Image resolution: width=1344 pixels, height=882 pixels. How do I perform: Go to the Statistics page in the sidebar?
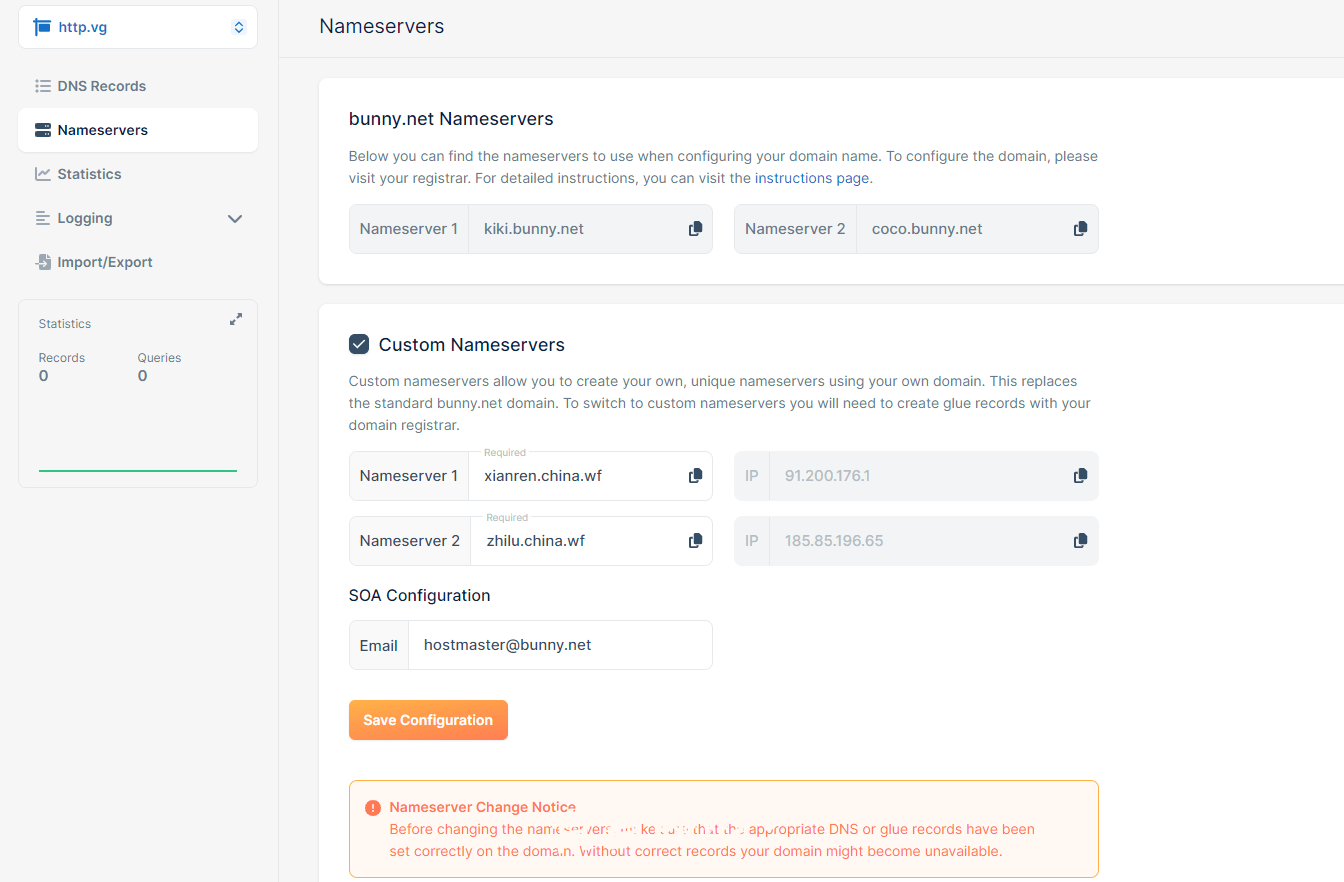pos(89,174)
